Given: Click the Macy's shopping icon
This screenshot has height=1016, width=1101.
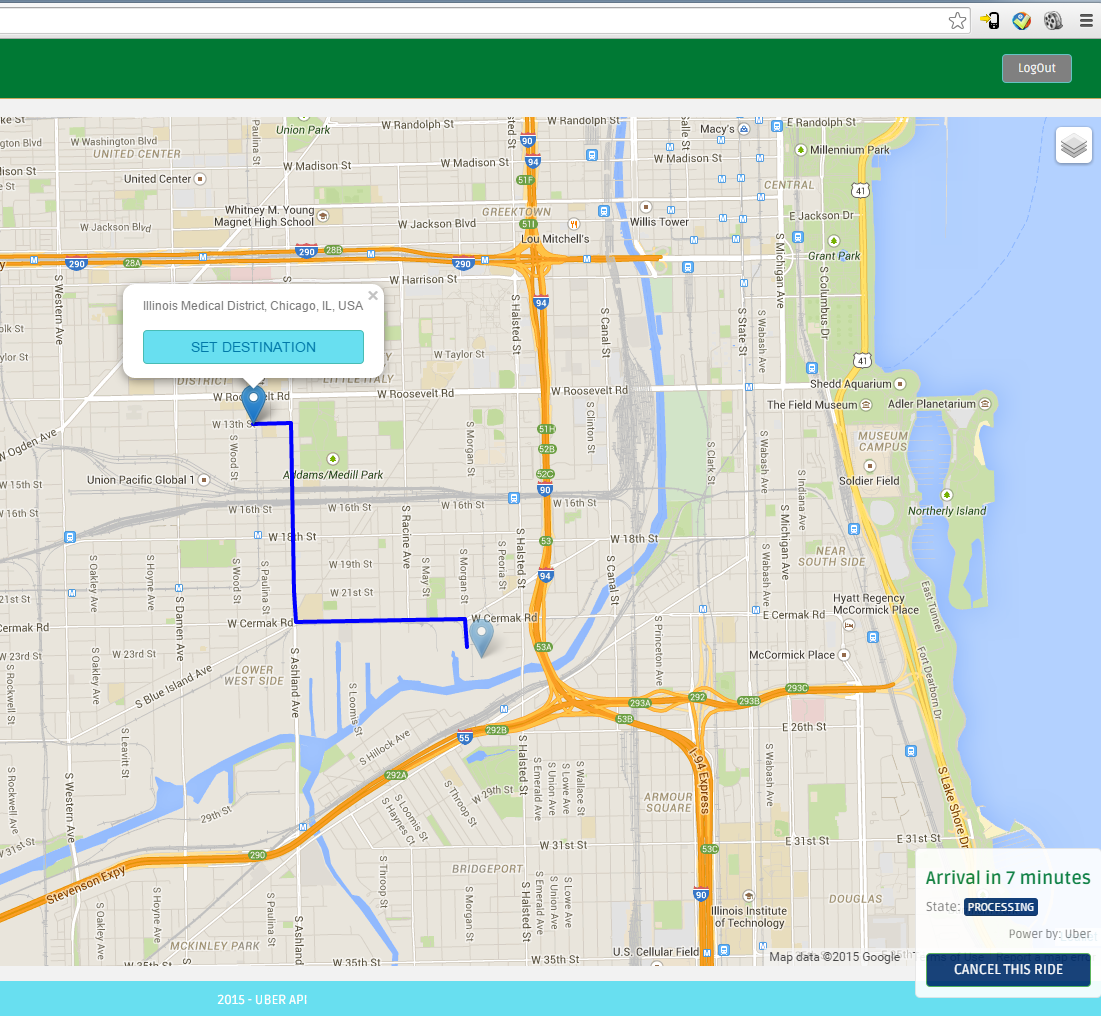Looking at the screenshot, I should pyautogui.click(x=744, y=129).
